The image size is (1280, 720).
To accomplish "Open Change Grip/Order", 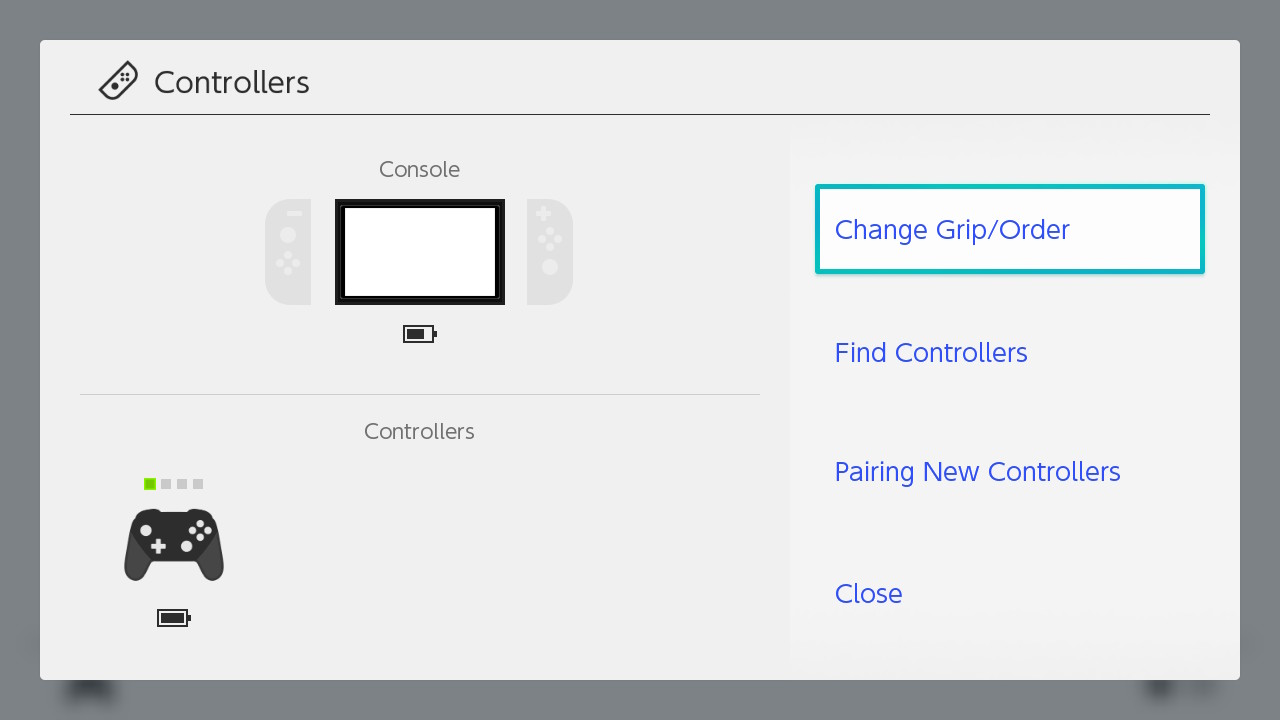I will [1009, 229].
